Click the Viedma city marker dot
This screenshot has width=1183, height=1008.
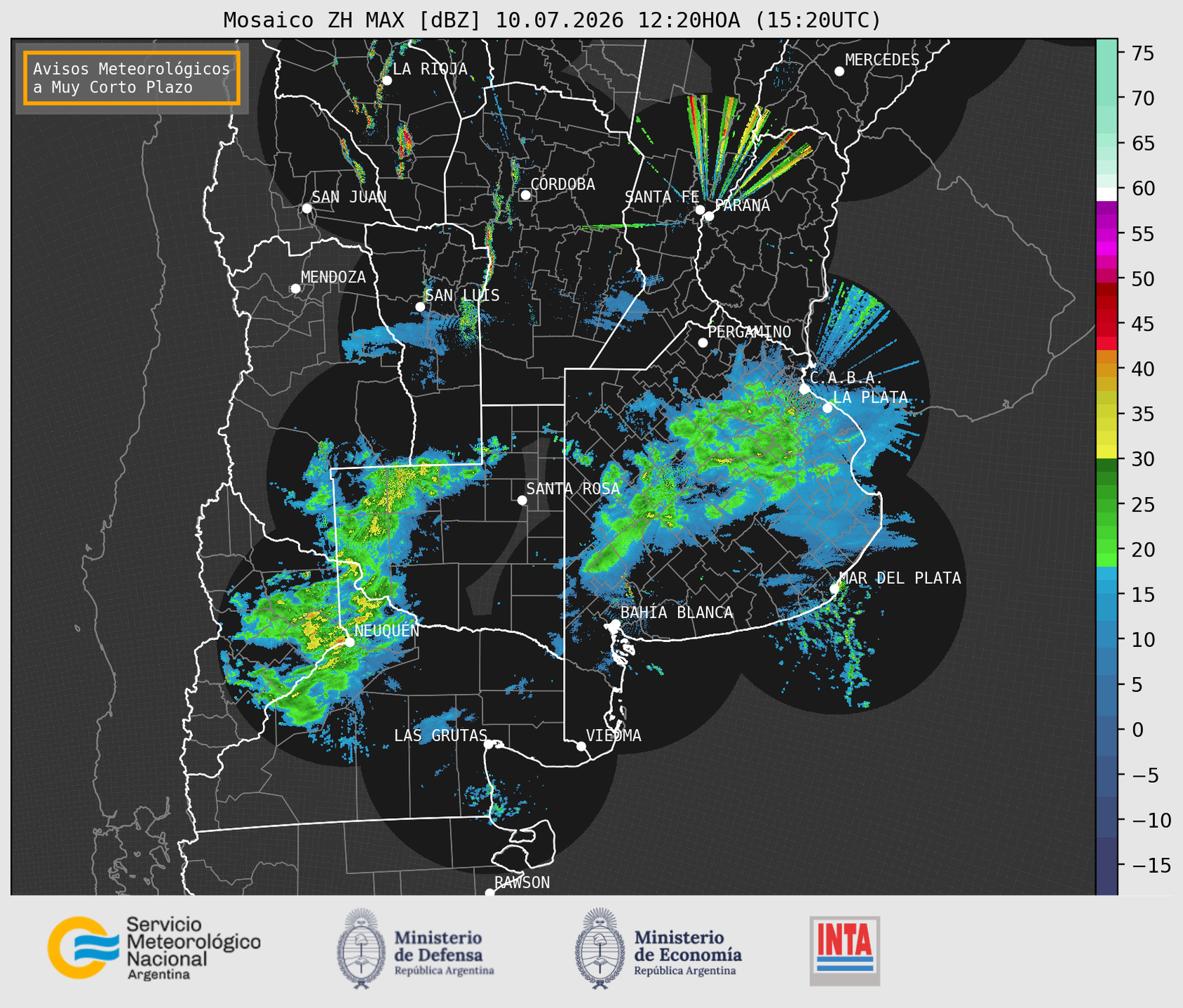point(581,746)
